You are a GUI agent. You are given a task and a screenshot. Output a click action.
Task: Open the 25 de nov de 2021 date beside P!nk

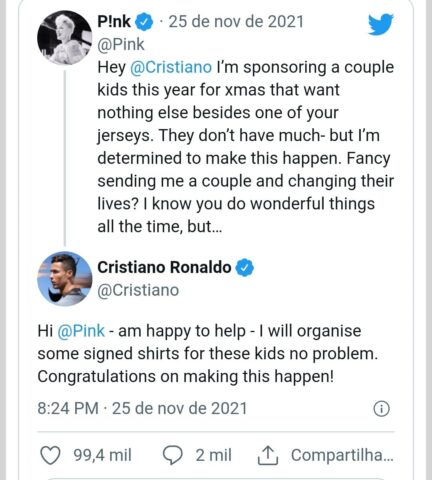(236, 22)
